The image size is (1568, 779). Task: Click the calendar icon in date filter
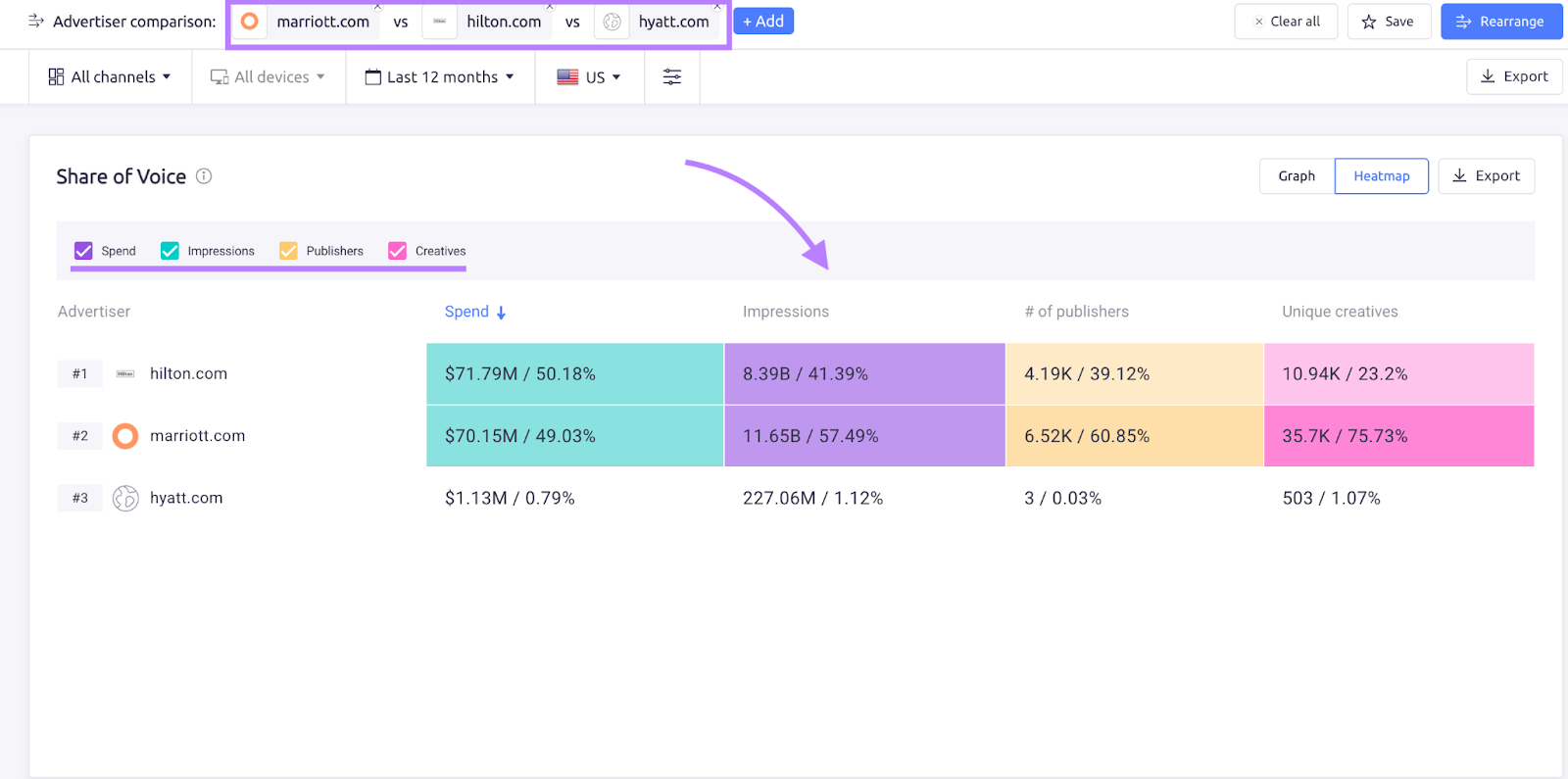pyautogui.click(x=372, y=76)
